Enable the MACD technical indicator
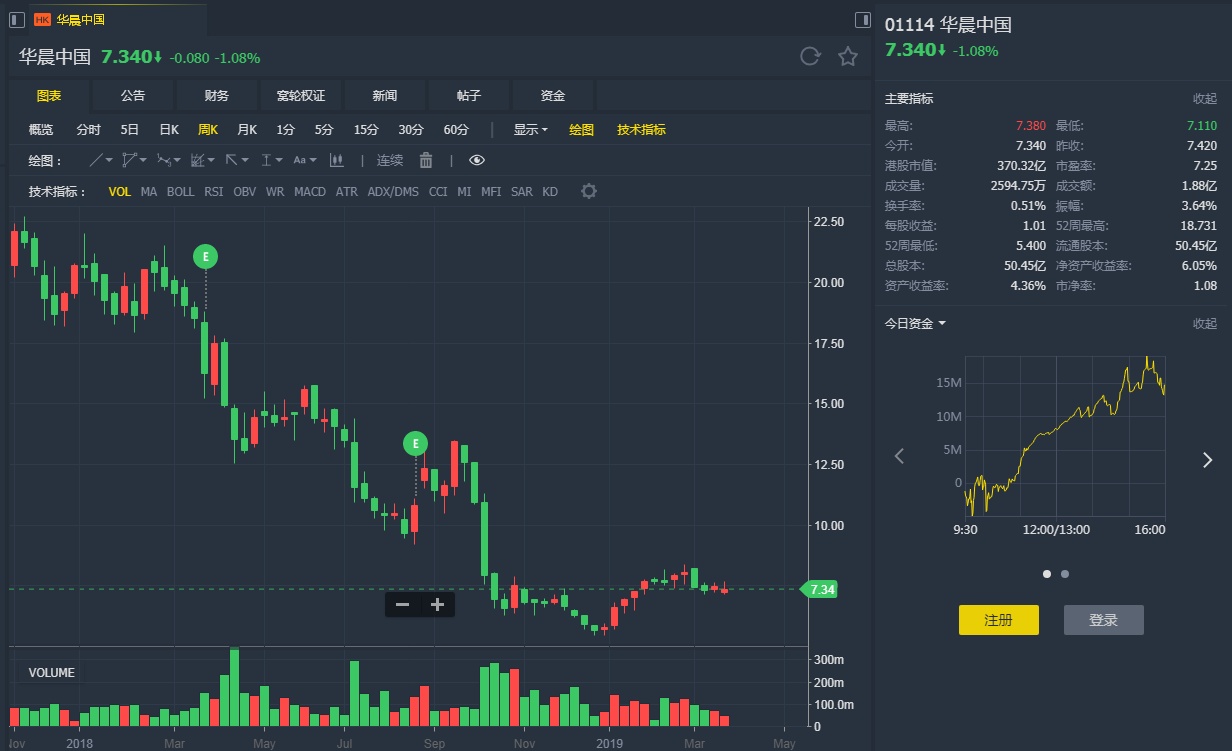This screenshot has height=751, width=1232. click(309, 191)
